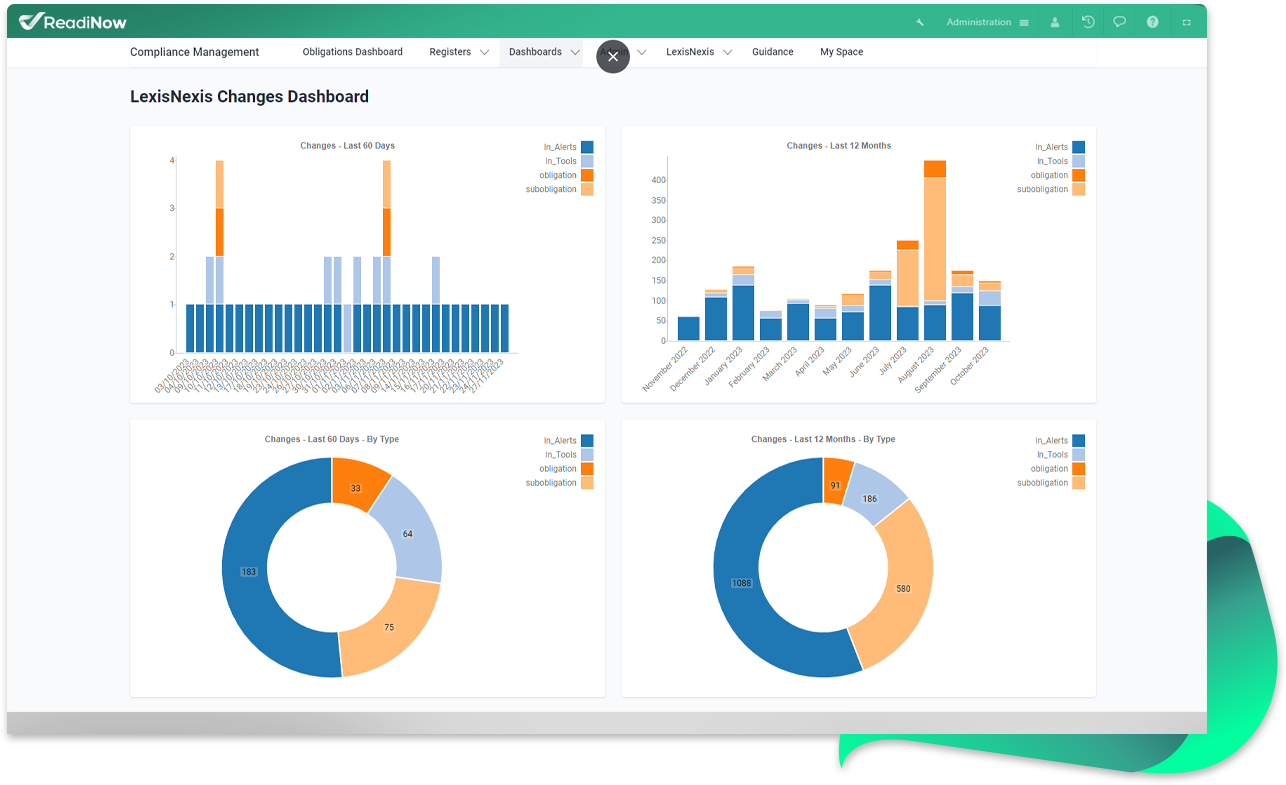
Task: Open the LexisNexis menu
Action: 690,52
